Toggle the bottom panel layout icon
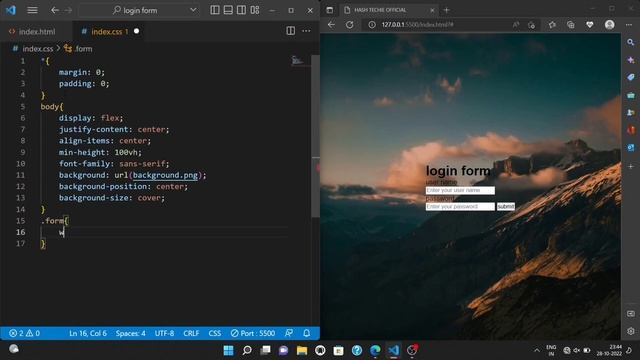The height and width of the screenshot is (360, 640). tap(228, 10)
